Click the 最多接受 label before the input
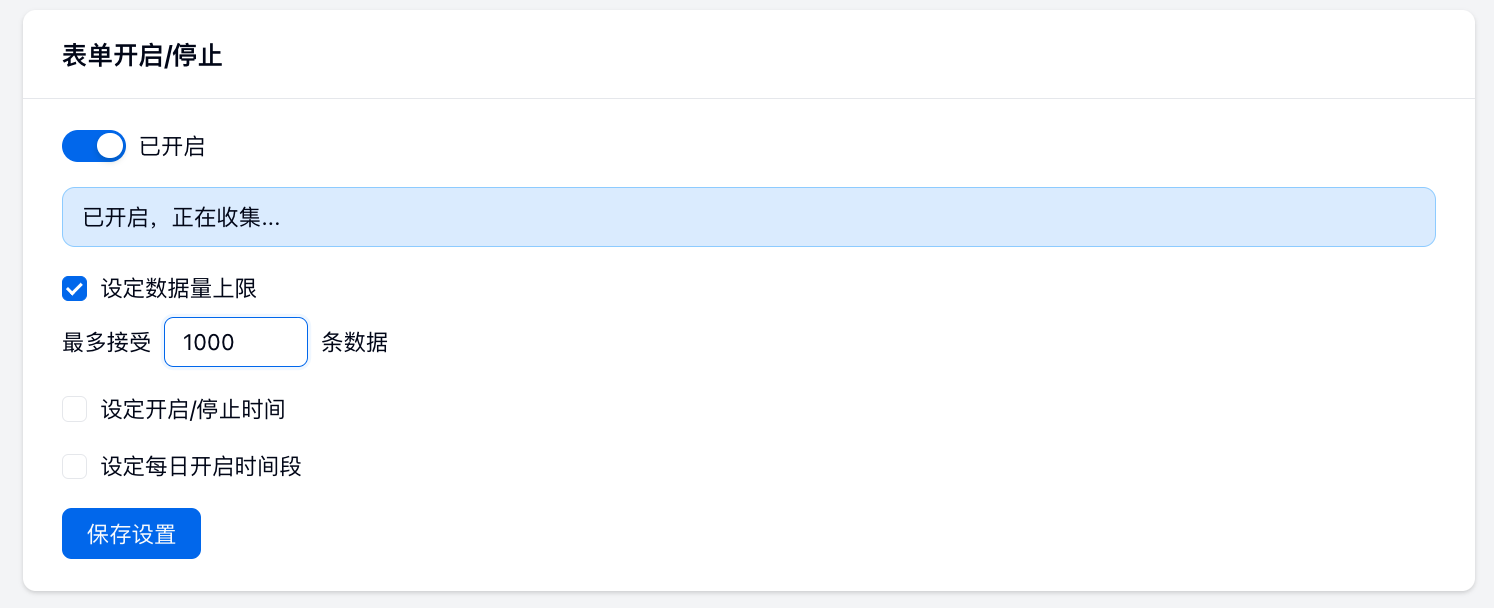The image size is (1494, 608). tap(106, 342)
